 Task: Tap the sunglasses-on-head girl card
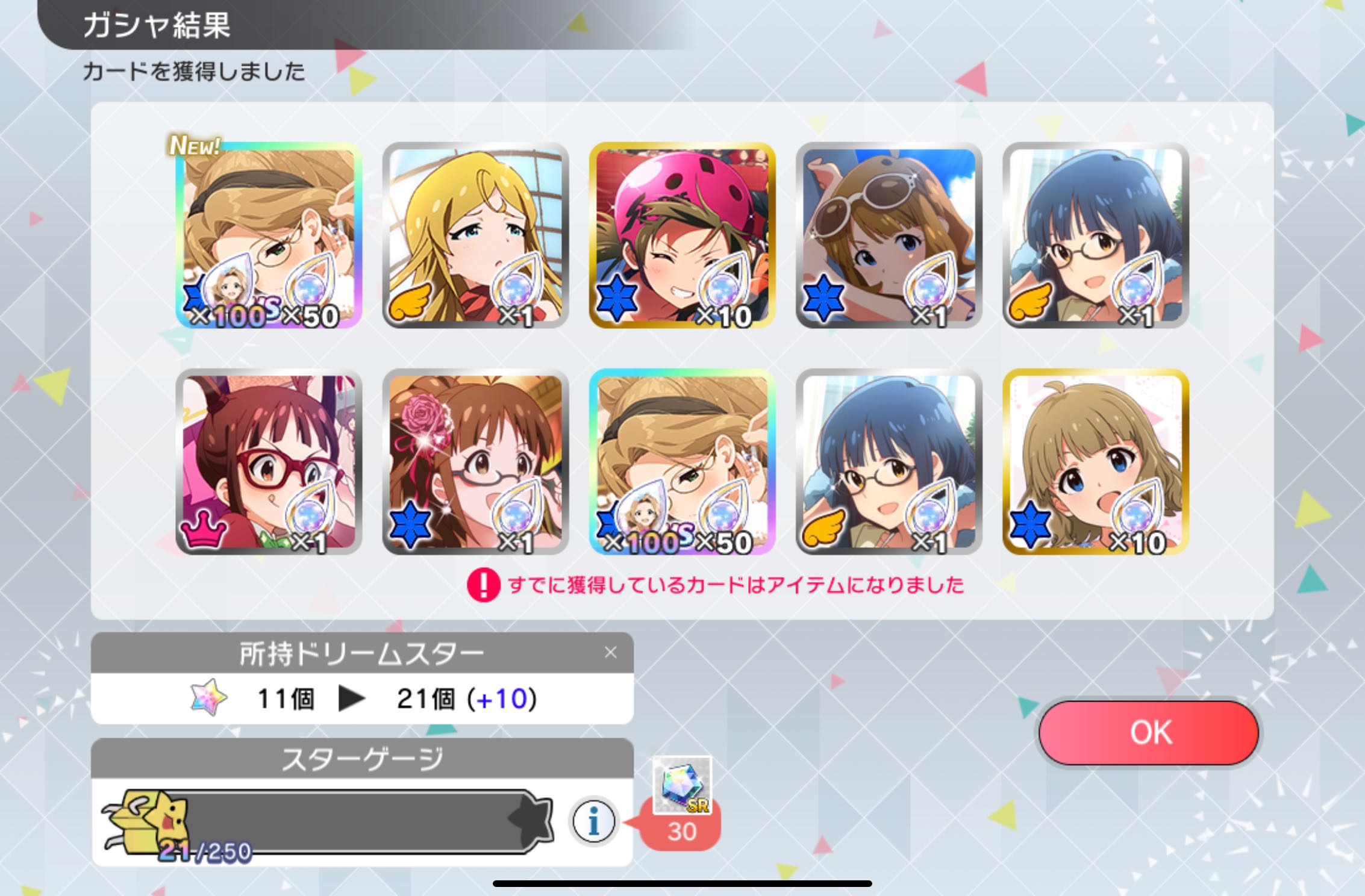point(889,235)
